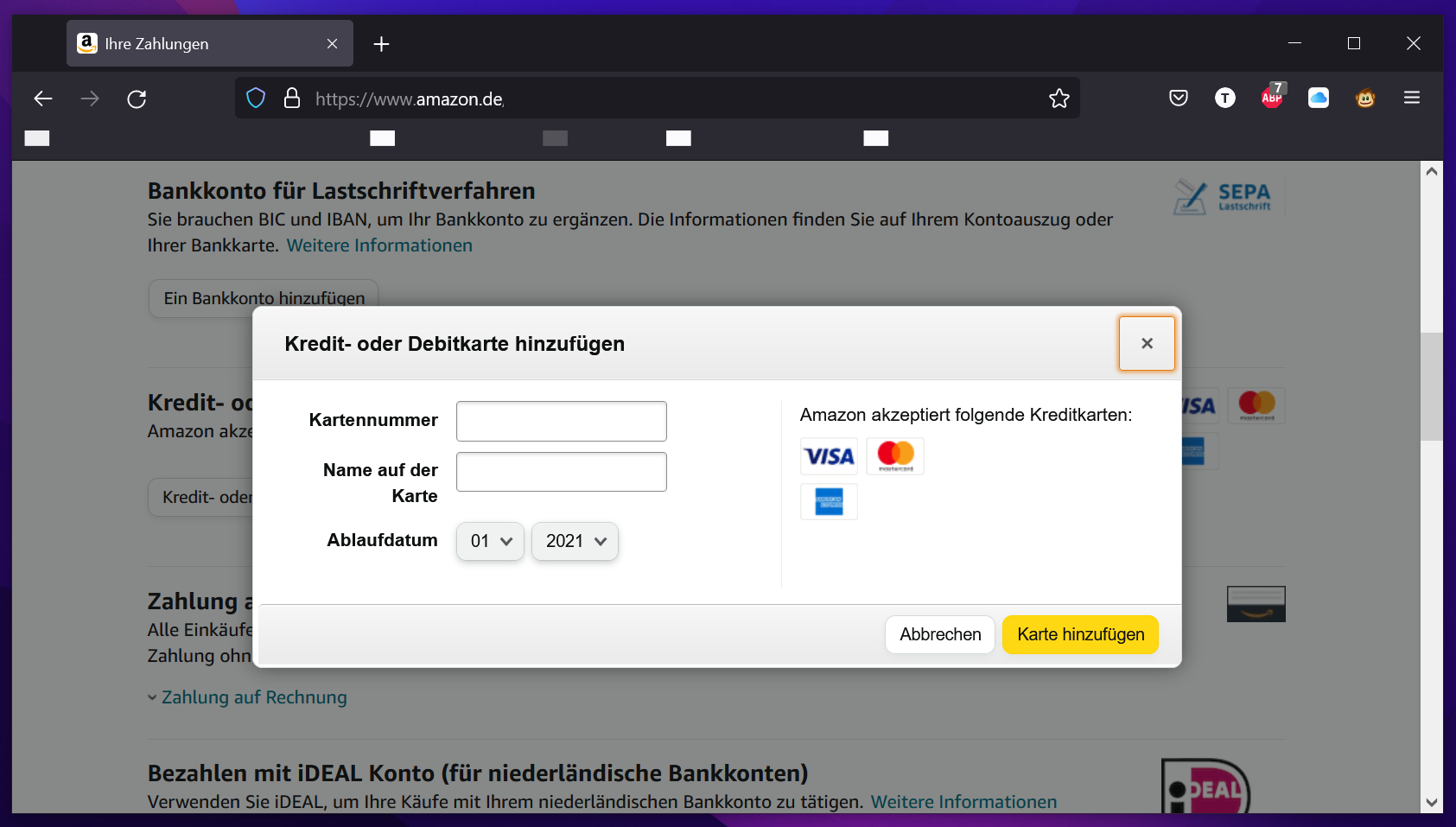Expand Zahlung auf Rechnung section
Image resolution: width=1456 pixels, height=827 pixels.
(253, 697)
